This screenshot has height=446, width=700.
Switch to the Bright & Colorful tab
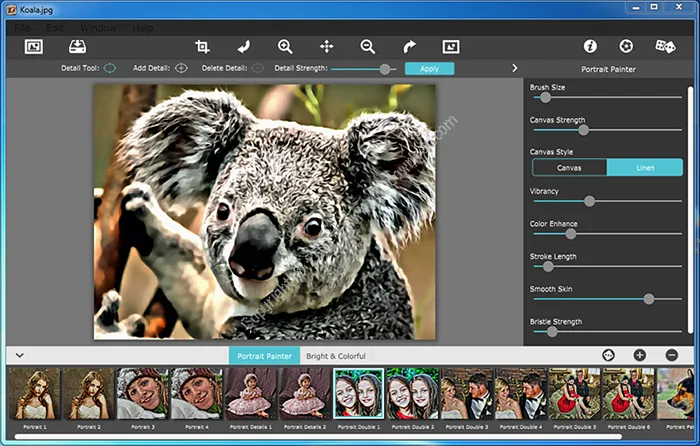click(x=336, y=356)
